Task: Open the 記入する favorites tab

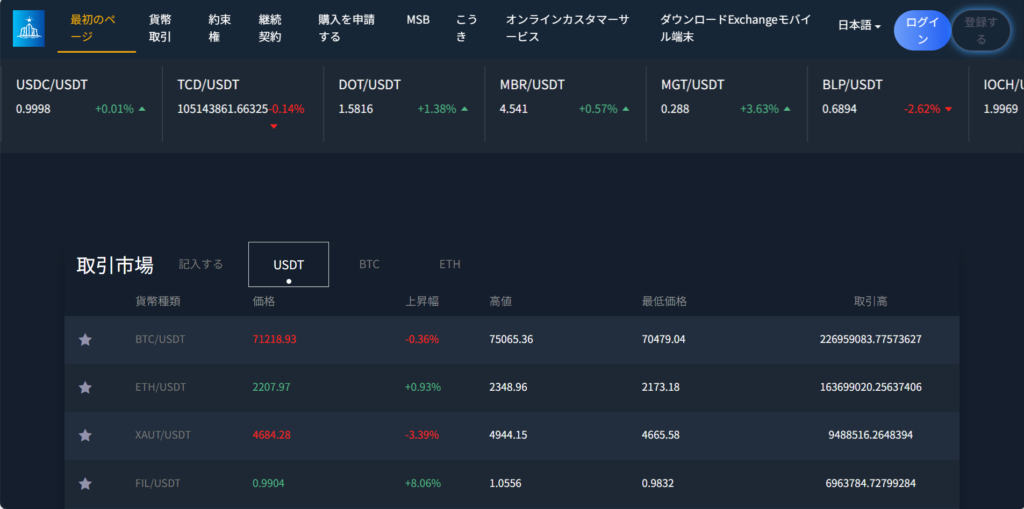Action: click(x=201, y=264)
